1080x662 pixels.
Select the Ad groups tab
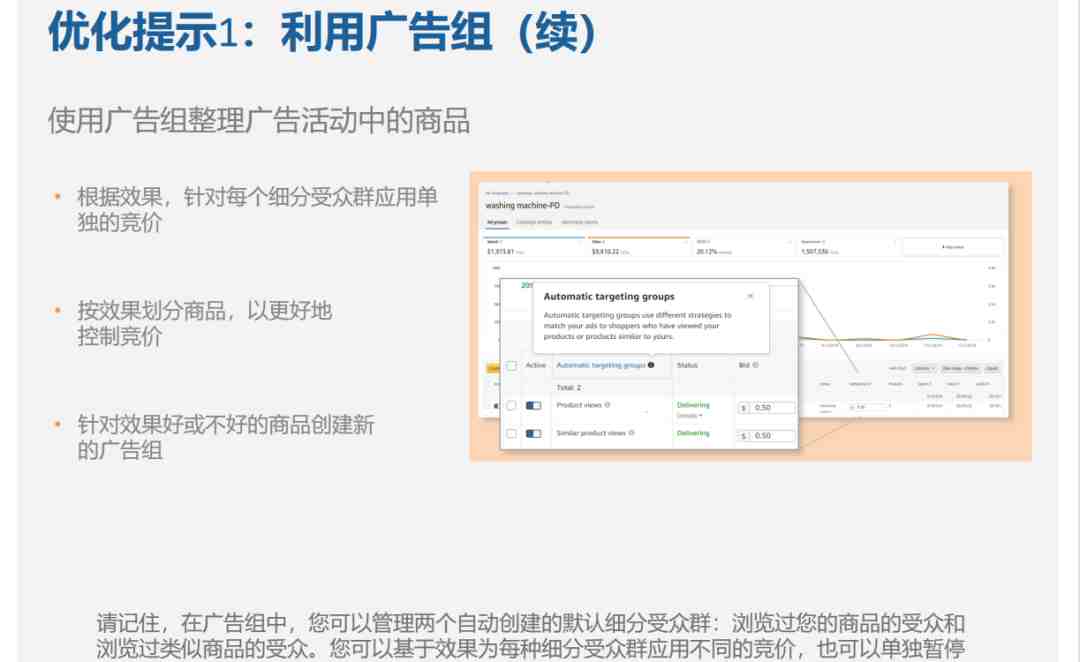click(x=497, y=223)
